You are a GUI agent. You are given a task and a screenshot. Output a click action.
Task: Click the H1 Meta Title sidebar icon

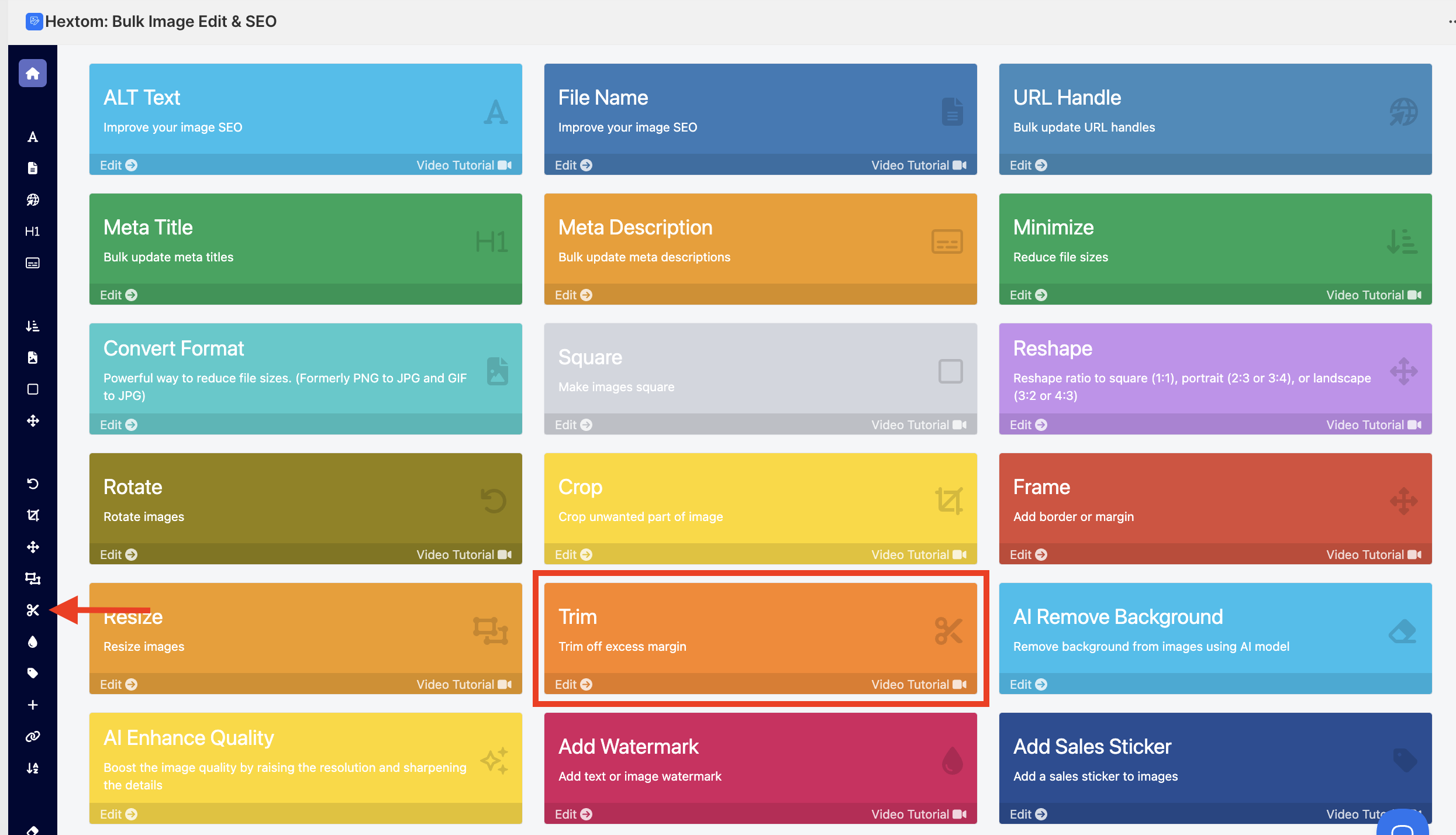[x=33, y=232]
